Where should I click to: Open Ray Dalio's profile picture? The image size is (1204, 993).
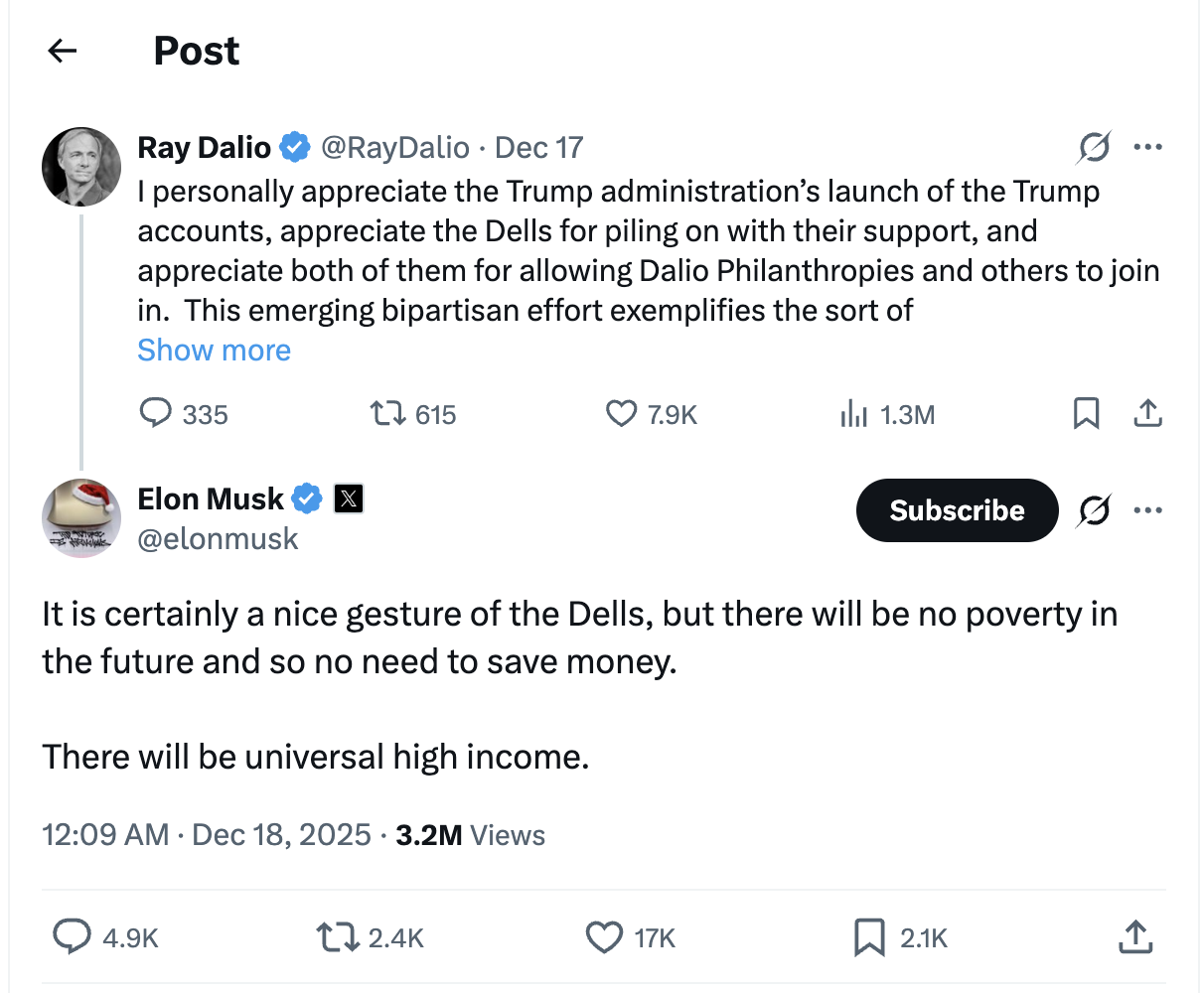(x=80, y=166)
